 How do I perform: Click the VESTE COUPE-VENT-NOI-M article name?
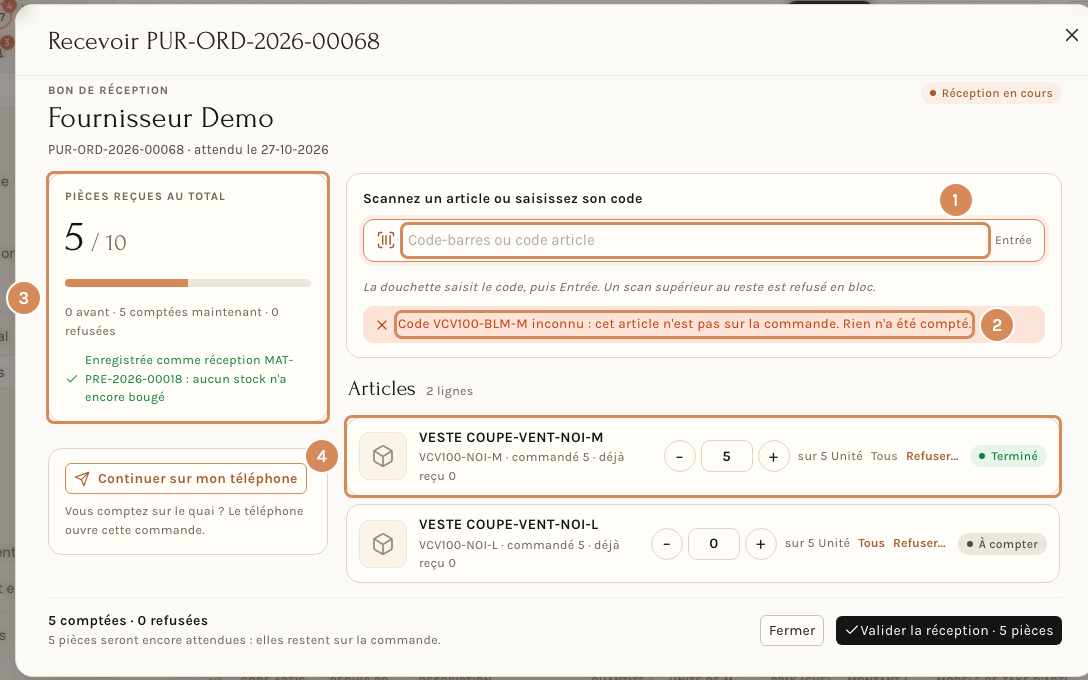pos(511,438)
